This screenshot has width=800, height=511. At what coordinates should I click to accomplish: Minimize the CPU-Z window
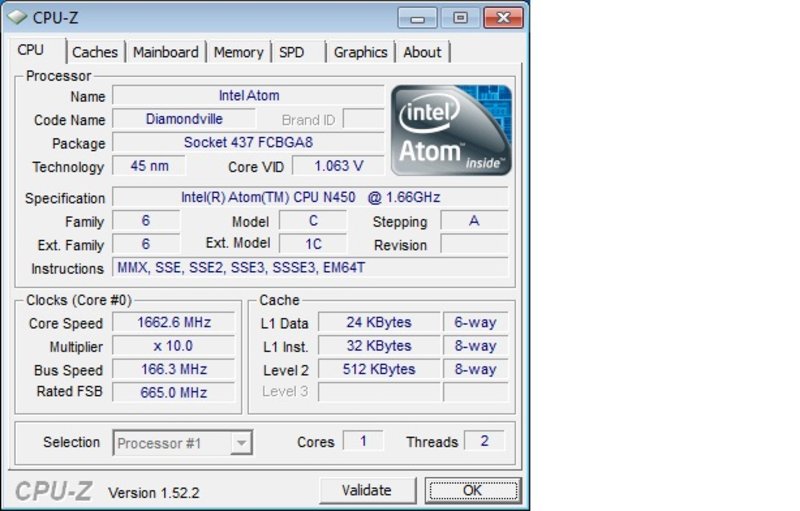click(417, 18)
